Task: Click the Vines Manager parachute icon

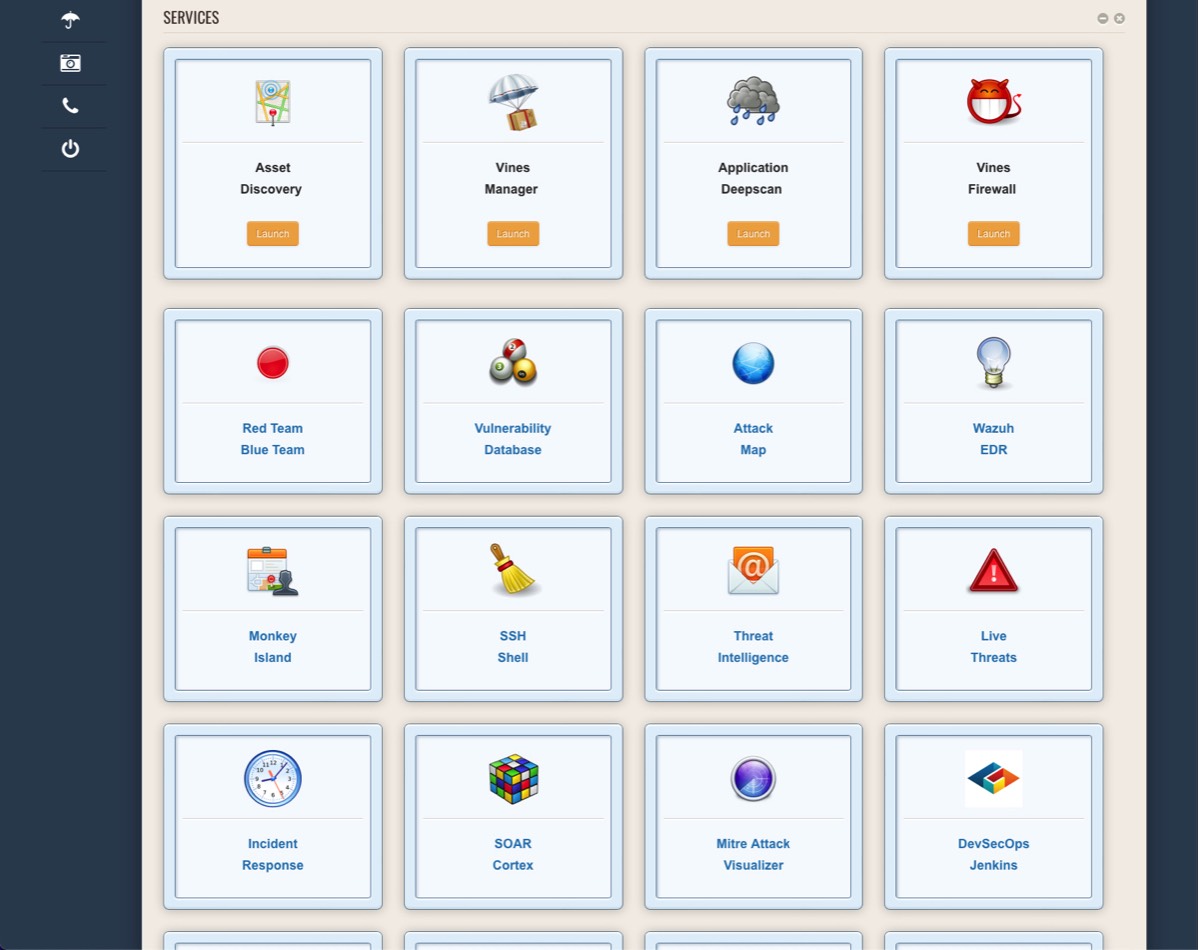Action: tap(513, 102)
